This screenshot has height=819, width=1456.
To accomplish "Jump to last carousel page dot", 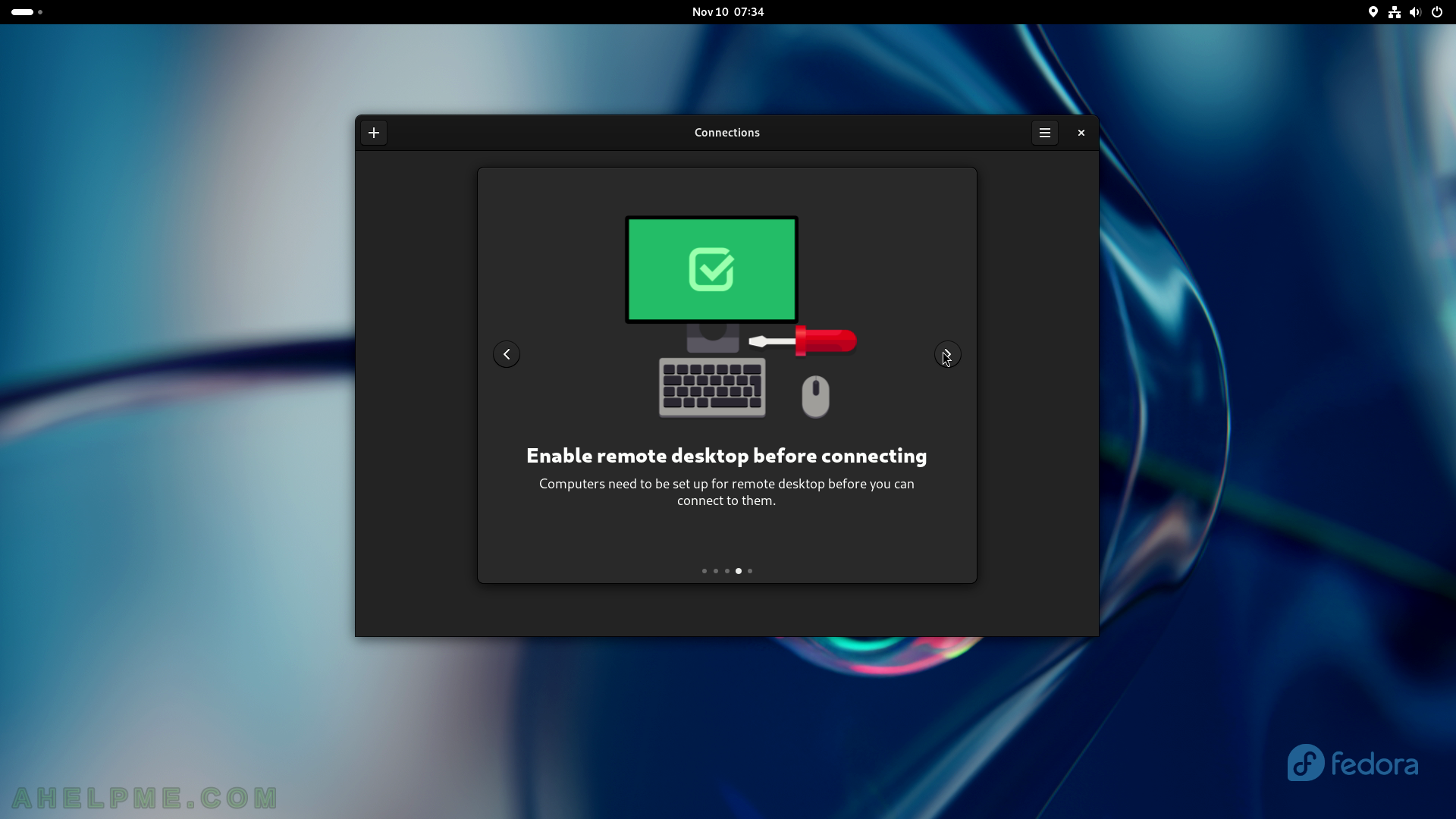I will click(x=750, y=571).
